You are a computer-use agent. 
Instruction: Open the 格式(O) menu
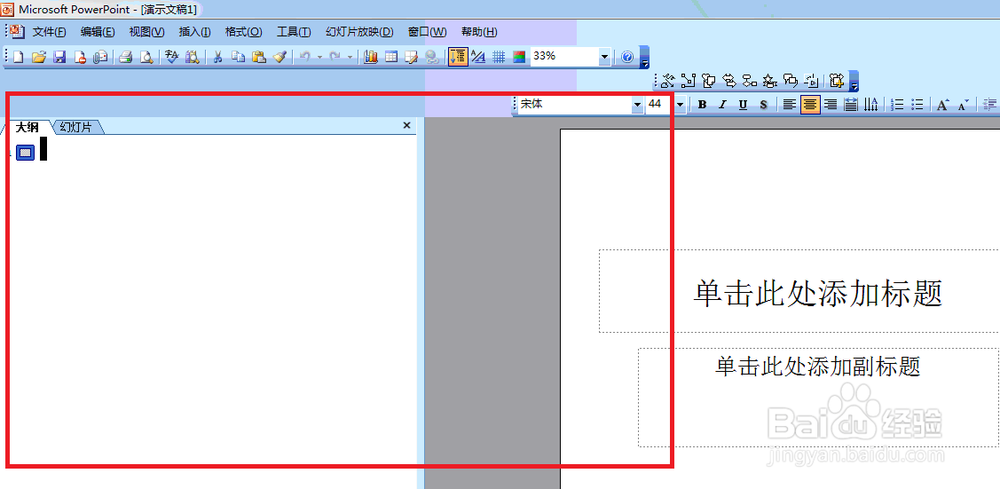click(x=243, y=32)
